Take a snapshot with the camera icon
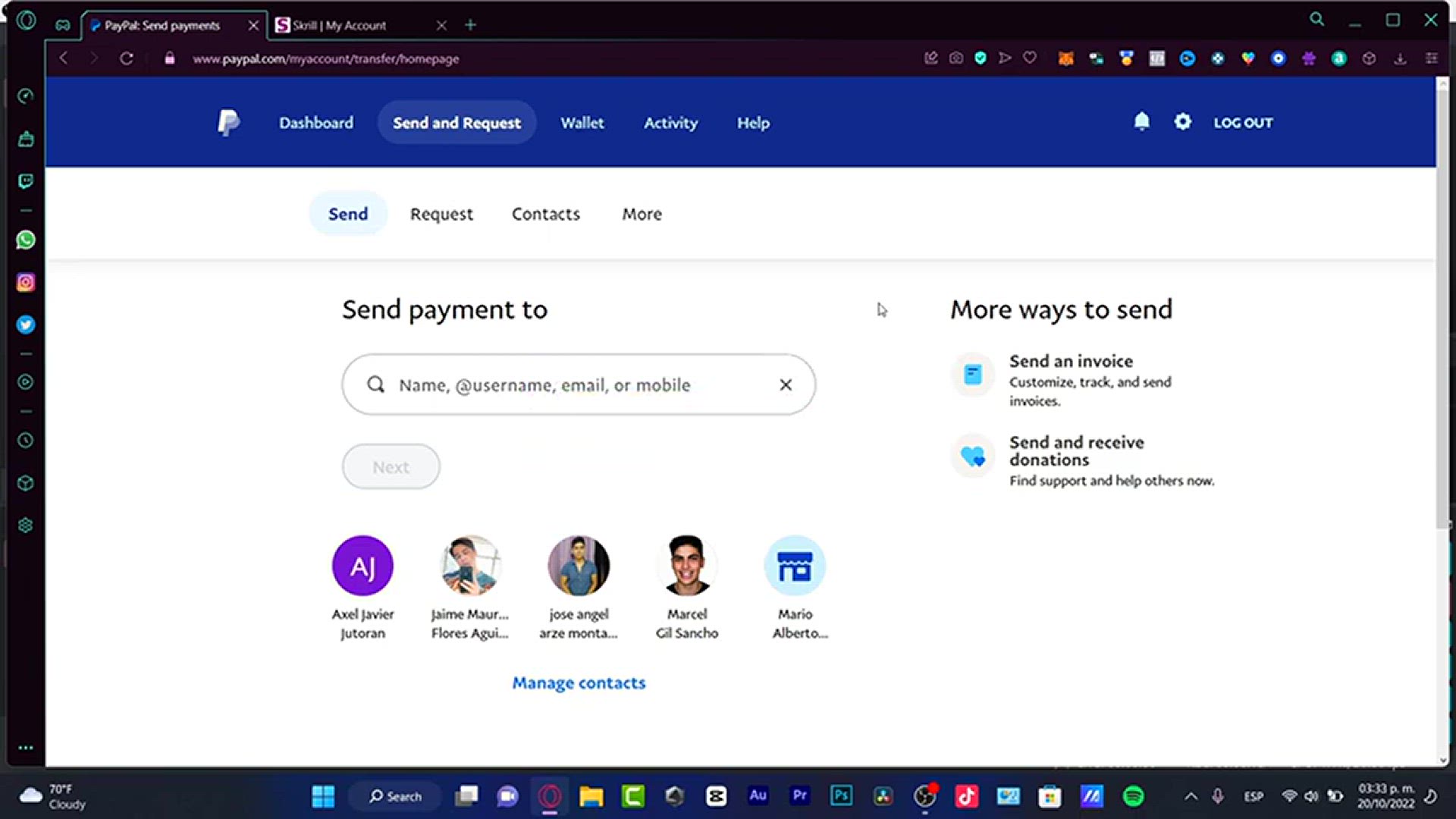This screenshot has width=1456, height=819. click(x=956, y=58)
